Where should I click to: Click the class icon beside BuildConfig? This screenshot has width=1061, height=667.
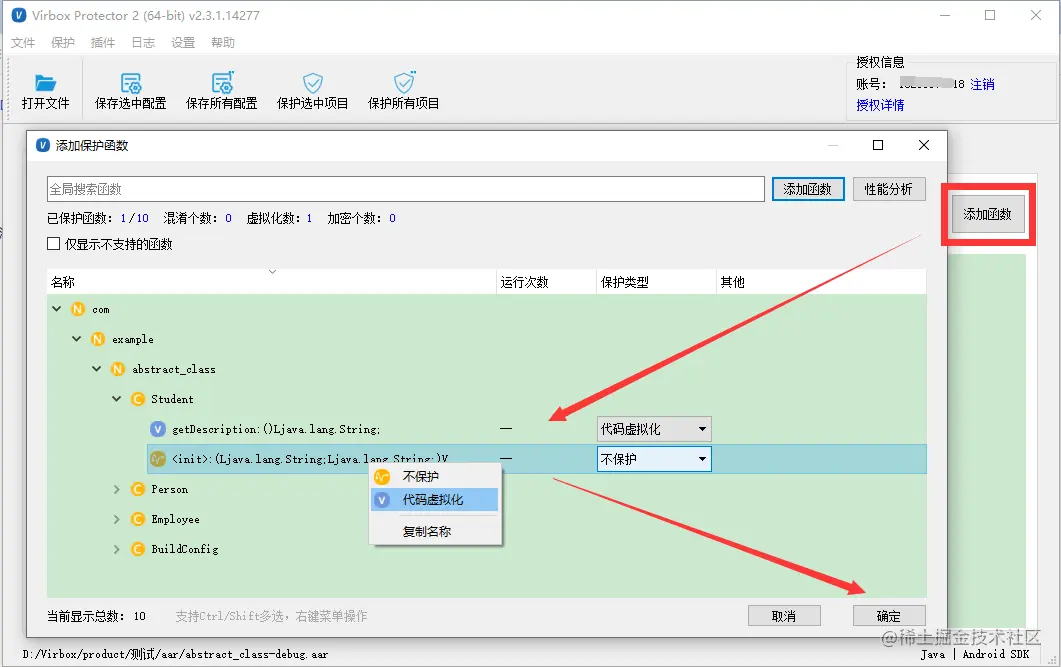point(137,549)
